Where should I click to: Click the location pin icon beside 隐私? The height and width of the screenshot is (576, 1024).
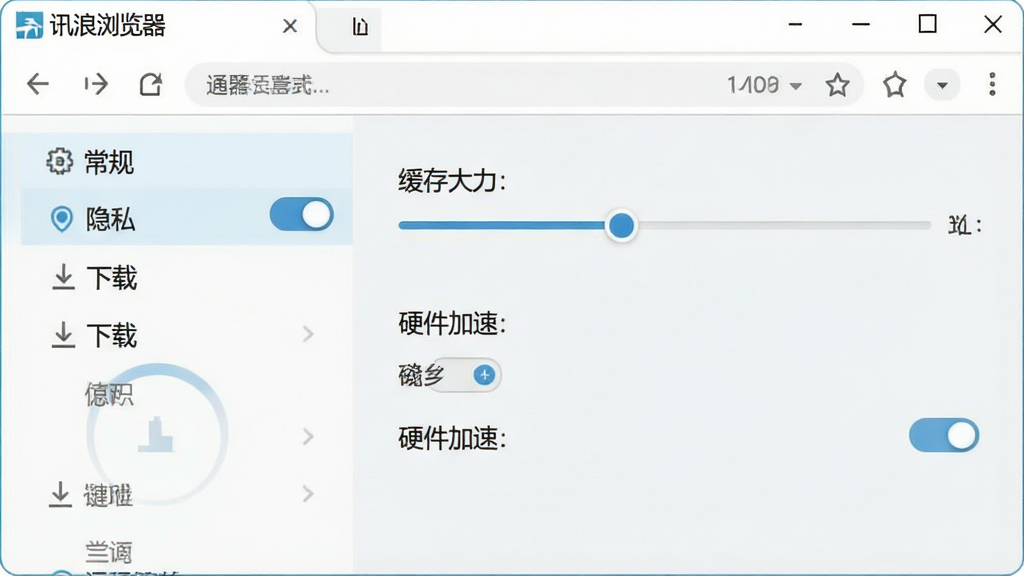(x=62, y=219)
